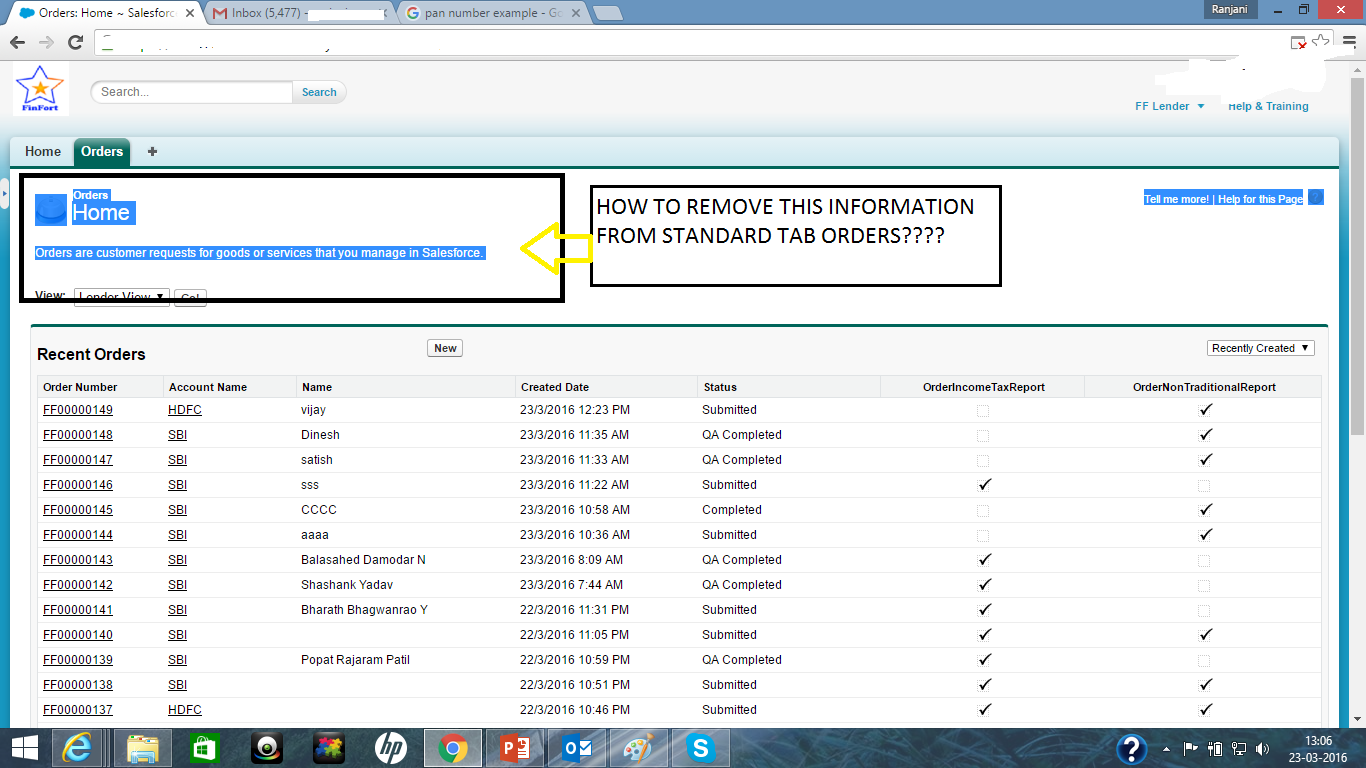Screen dimensions: 1366x768
Task: Switch to the Gmail Inbox browser tab
Action: (x=300, y=14)
